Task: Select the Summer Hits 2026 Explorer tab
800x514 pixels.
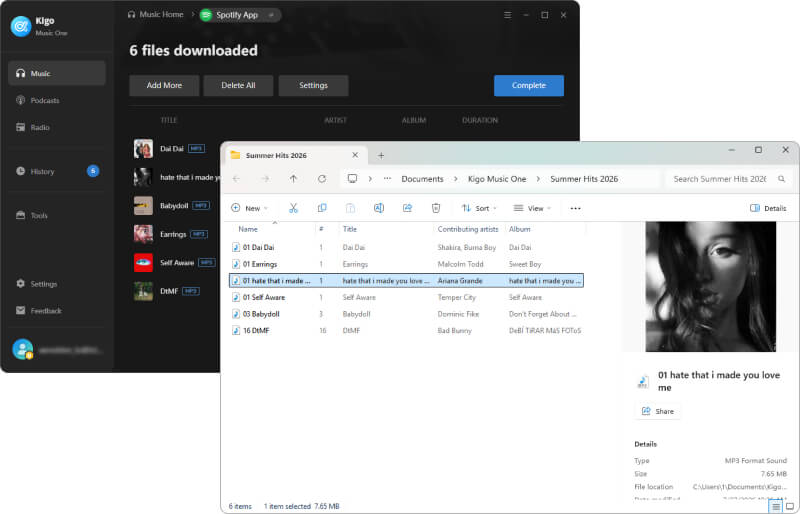Action: coord(294,155)
